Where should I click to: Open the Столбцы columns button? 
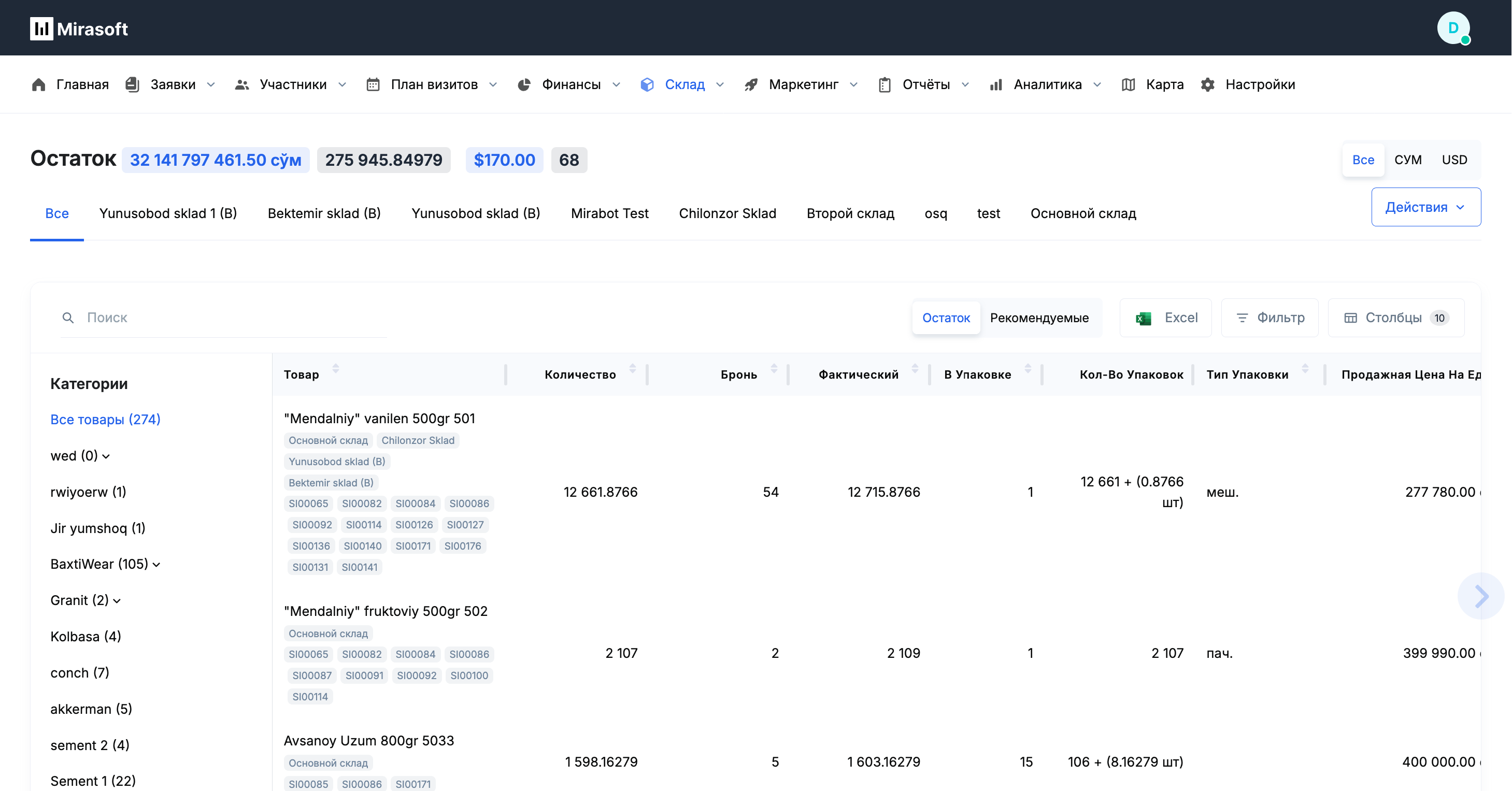(1395, 318)
